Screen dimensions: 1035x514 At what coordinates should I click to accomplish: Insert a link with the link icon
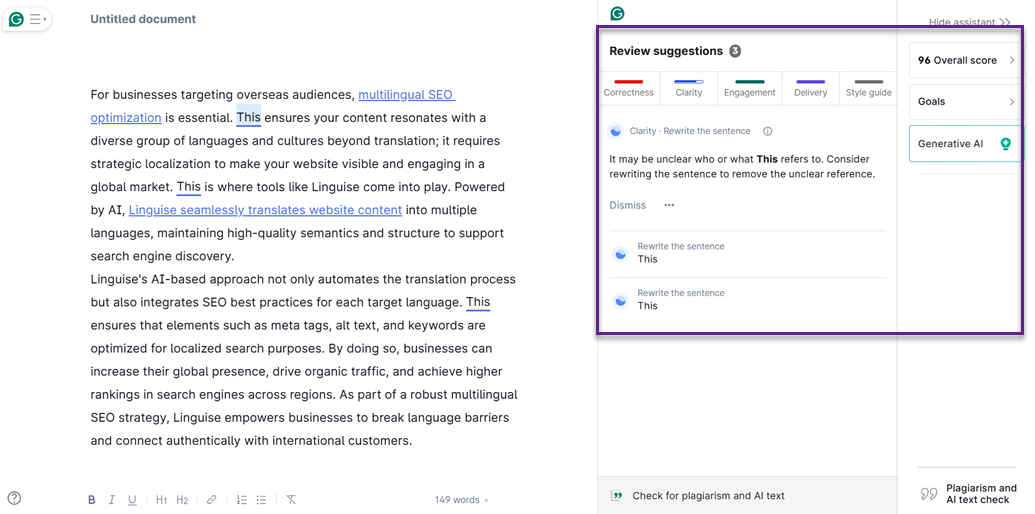[212, 499]
